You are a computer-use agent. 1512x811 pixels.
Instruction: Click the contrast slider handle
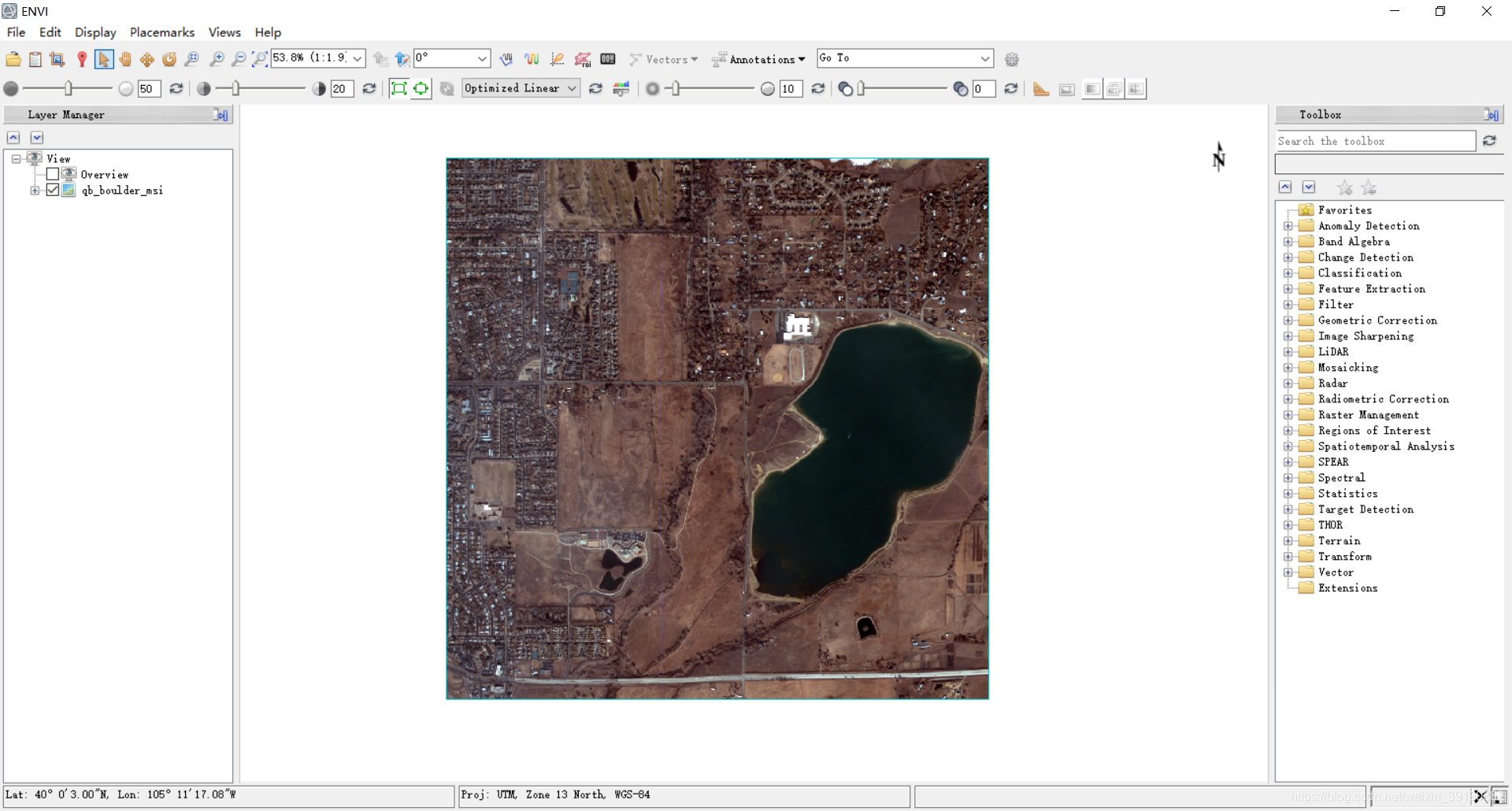click(x=235, y=88)
